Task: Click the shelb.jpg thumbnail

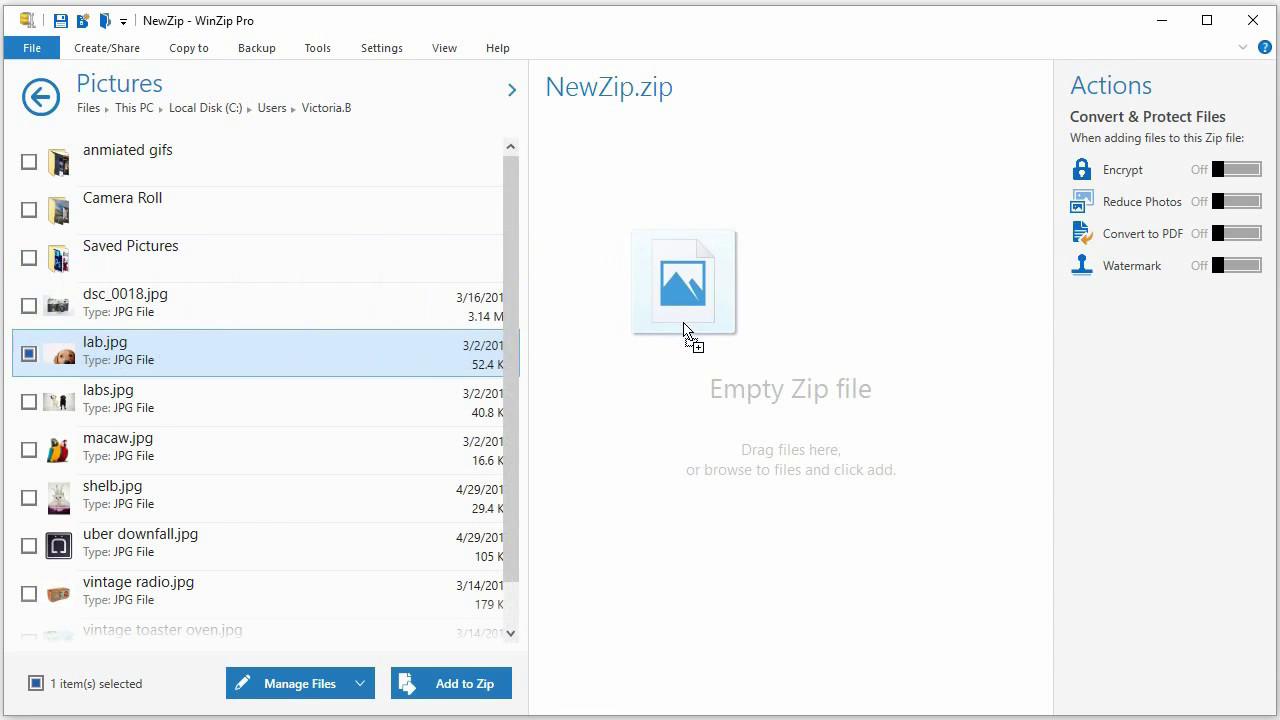Action: point(59,497)
